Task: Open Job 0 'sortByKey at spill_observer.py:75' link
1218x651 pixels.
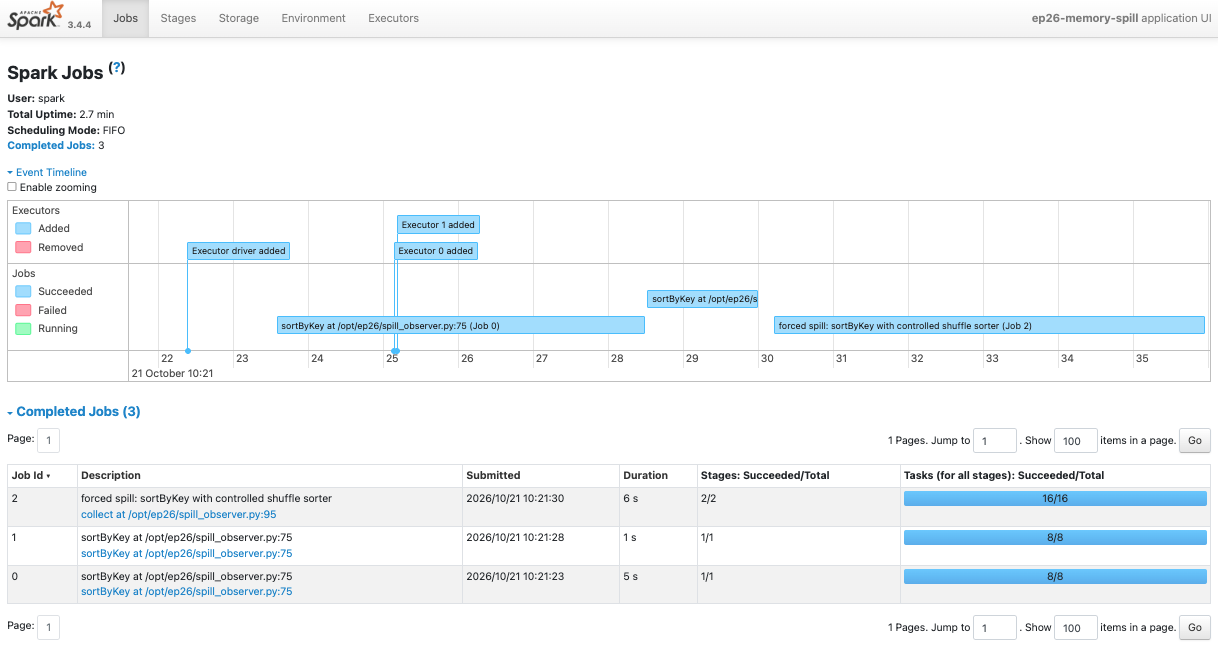Action: coord(186,592)
